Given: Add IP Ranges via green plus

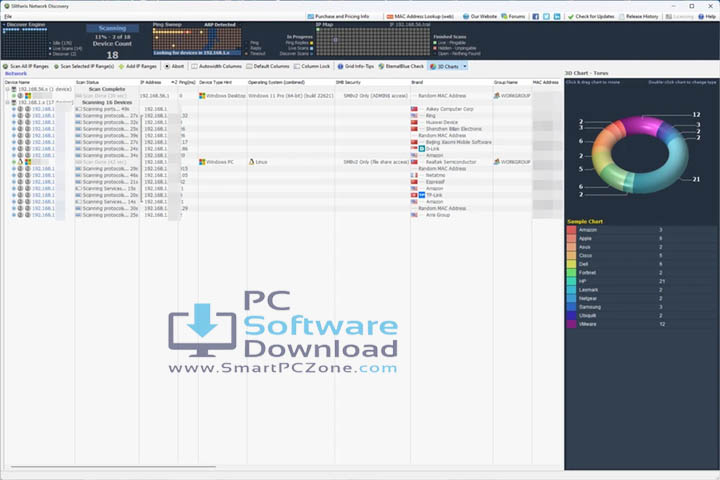Looking at the screenshot, I should 137,67.
